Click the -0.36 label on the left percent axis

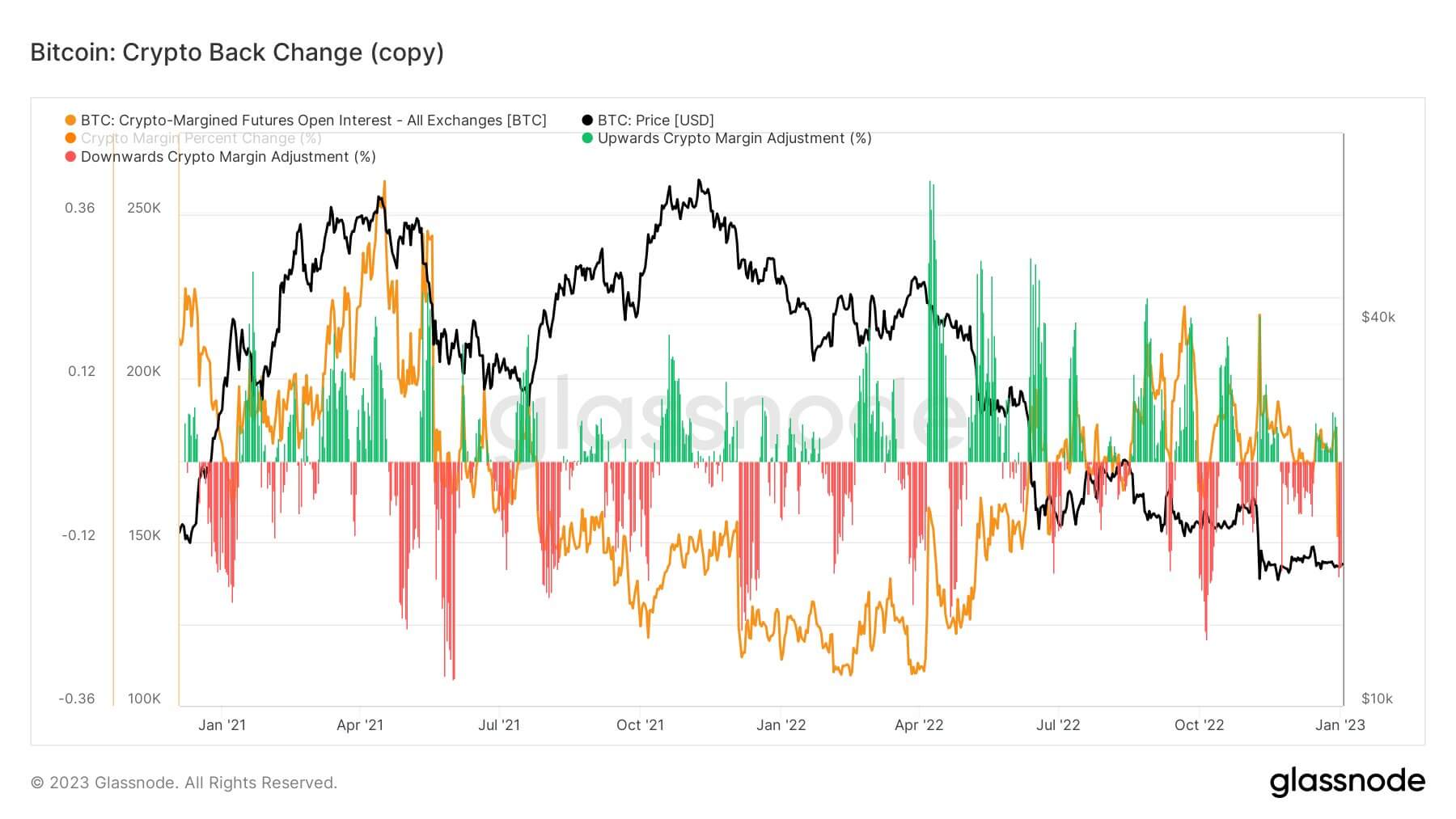pos(77,699)
